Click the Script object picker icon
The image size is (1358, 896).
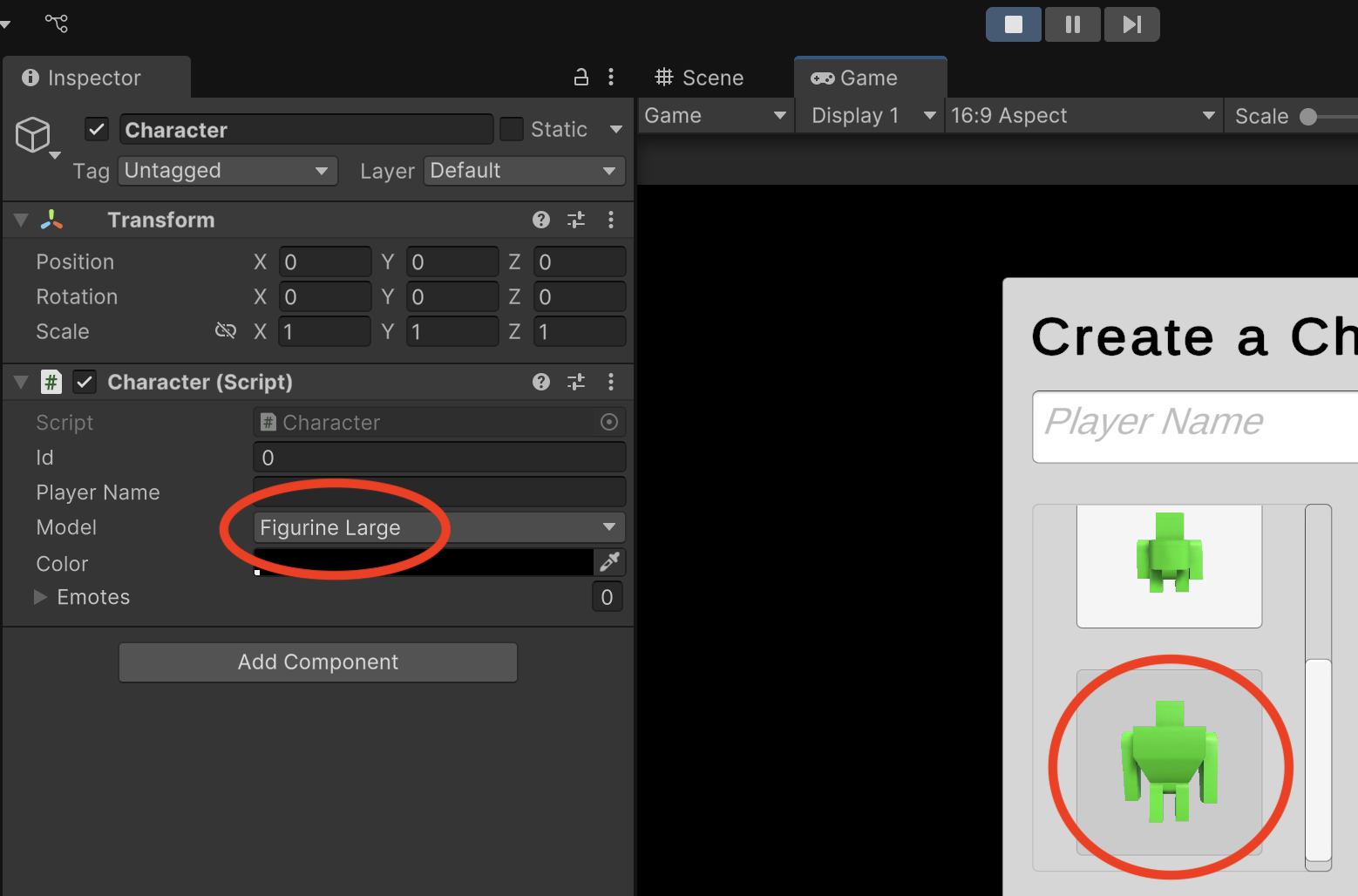[x=609, y=423]
